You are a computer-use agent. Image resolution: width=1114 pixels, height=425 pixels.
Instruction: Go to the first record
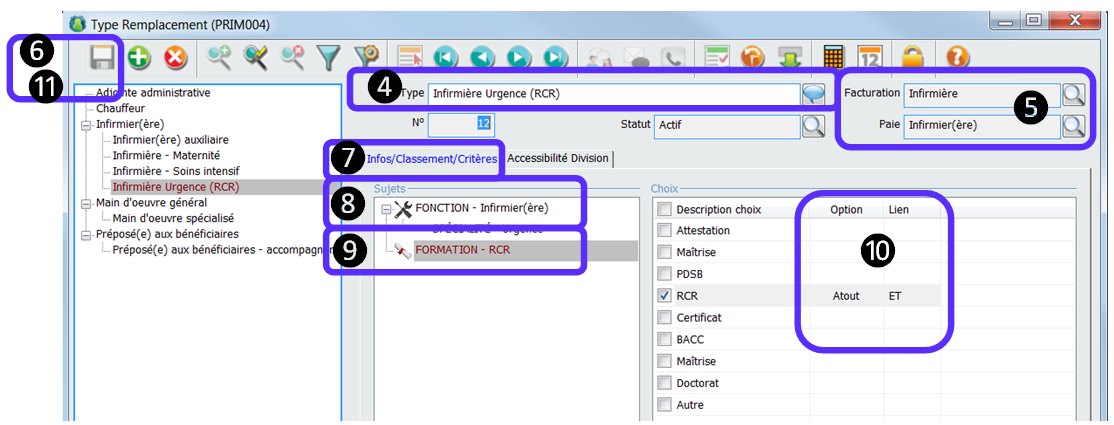click(x=447, y=58)
